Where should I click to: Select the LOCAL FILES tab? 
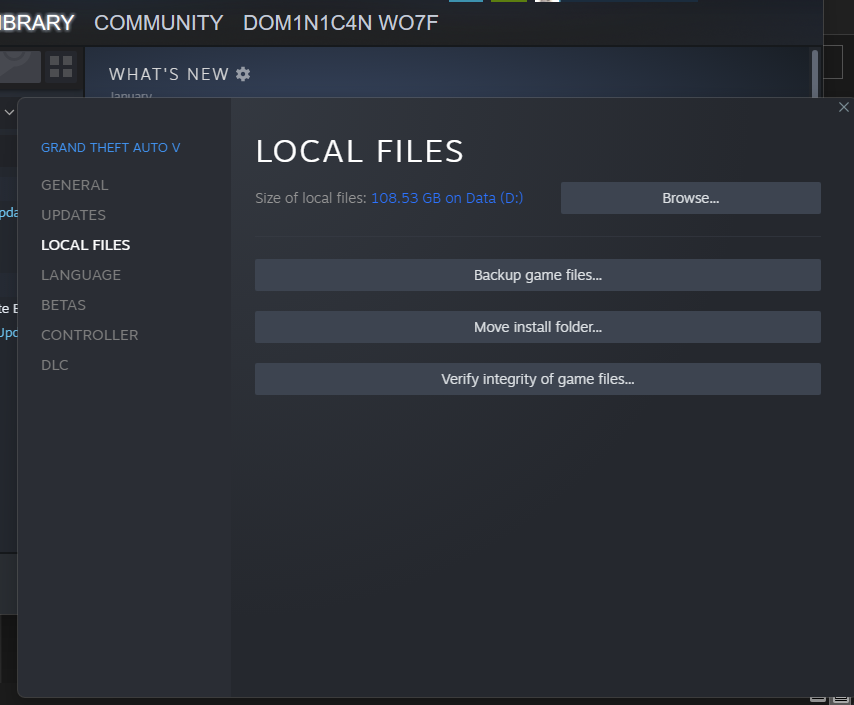[86, 245]
